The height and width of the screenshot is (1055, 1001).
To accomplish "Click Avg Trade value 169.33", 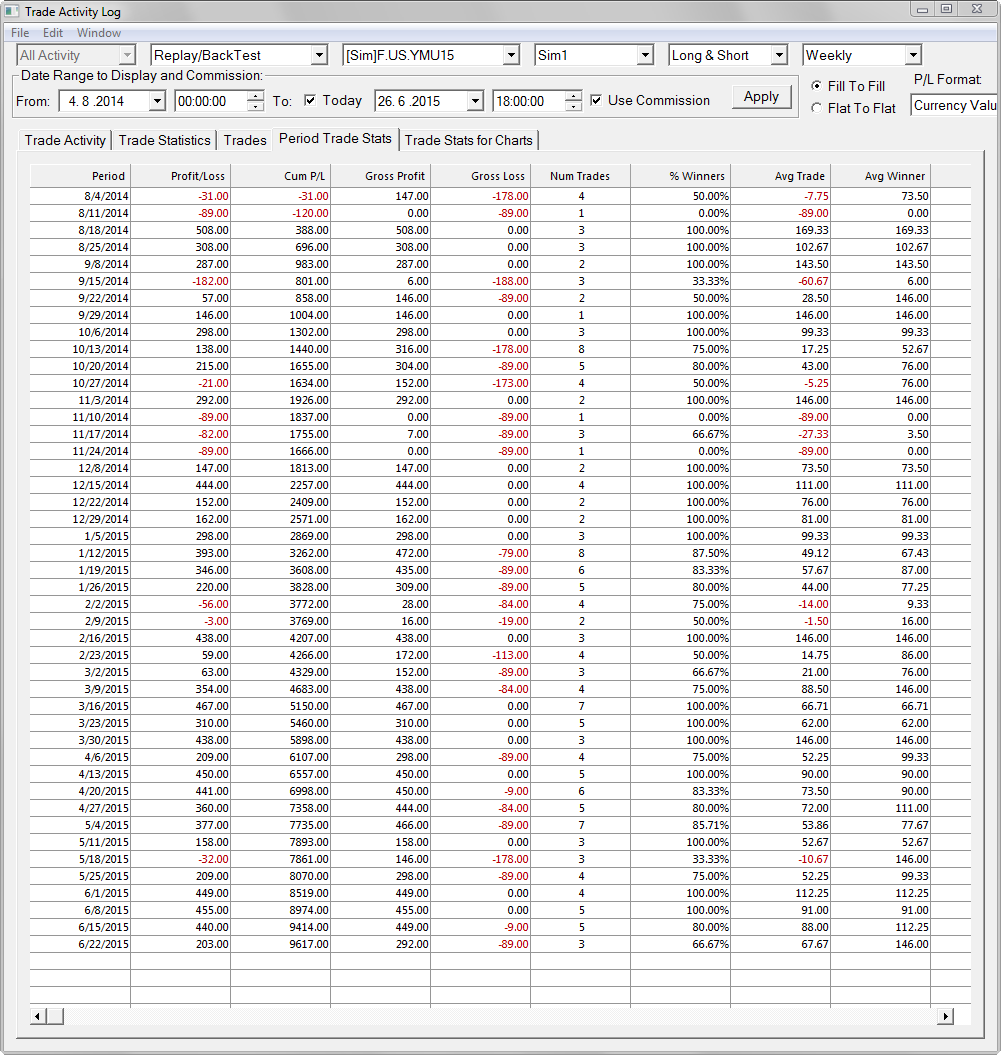I will (780, 230).
